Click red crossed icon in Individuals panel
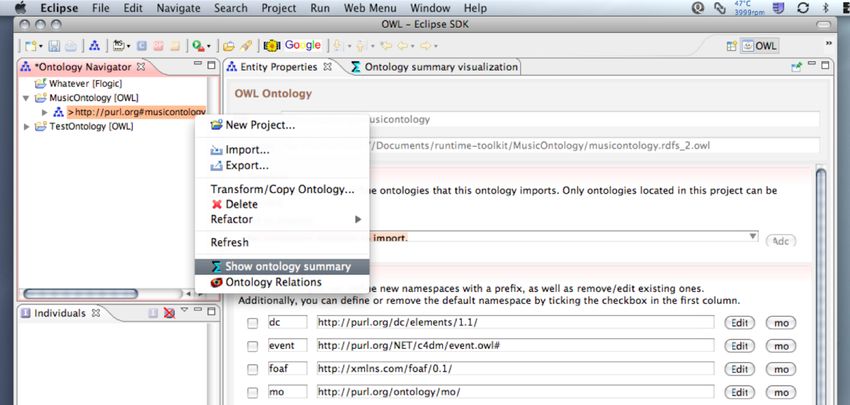Image resolution: width=850 pixels, height=405 pixels. [169, 313]
